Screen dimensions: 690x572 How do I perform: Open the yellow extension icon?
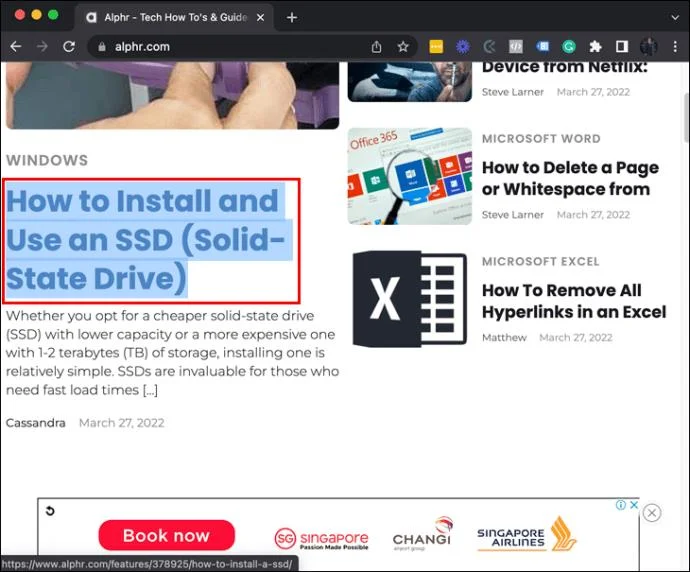(x=436, y=47)
